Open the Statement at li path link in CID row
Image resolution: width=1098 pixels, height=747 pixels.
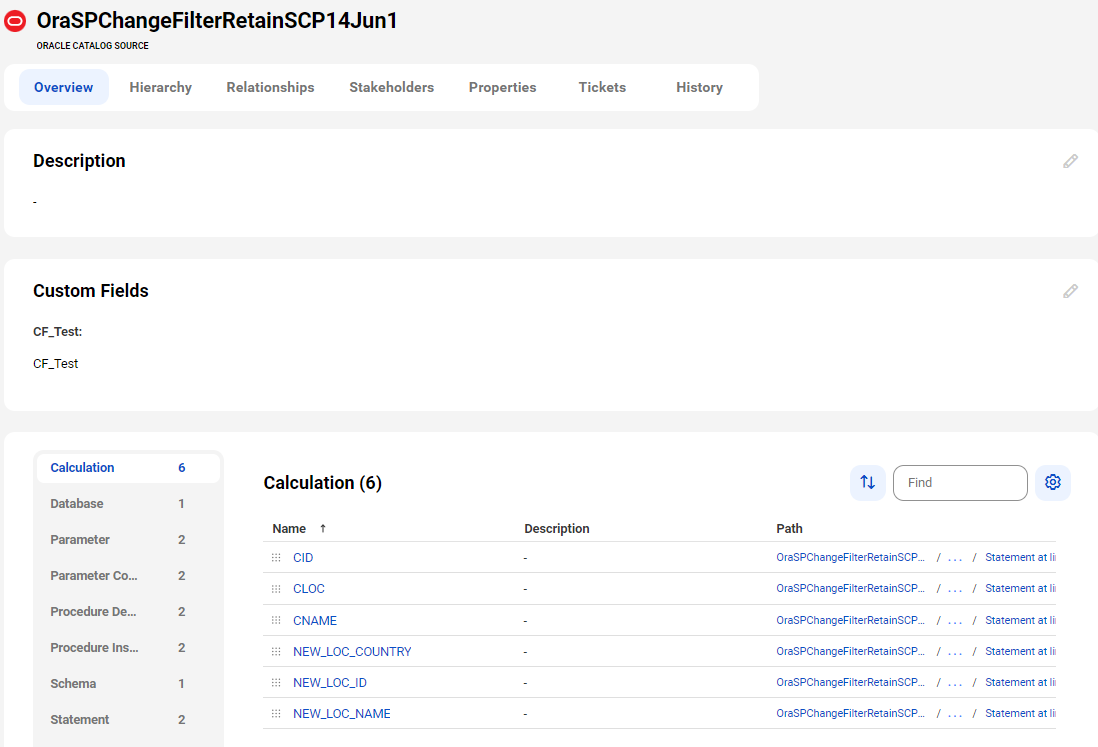coord(1020,558)
